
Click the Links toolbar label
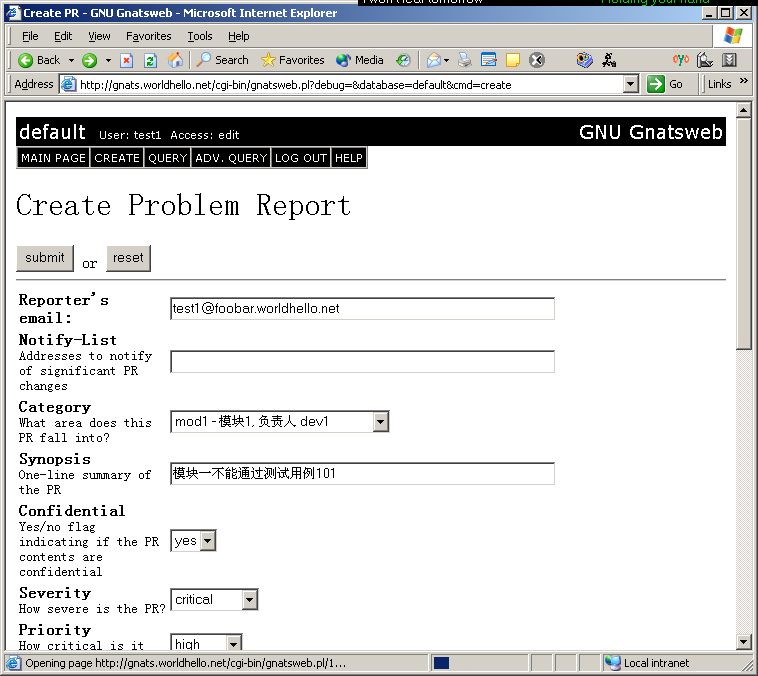click(x=719, y=84)
